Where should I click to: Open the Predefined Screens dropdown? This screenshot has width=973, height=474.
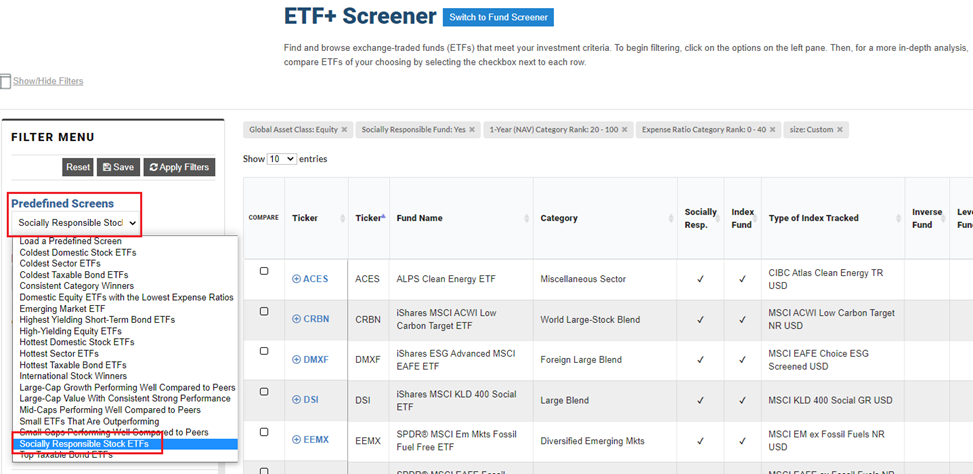(76, 223)
